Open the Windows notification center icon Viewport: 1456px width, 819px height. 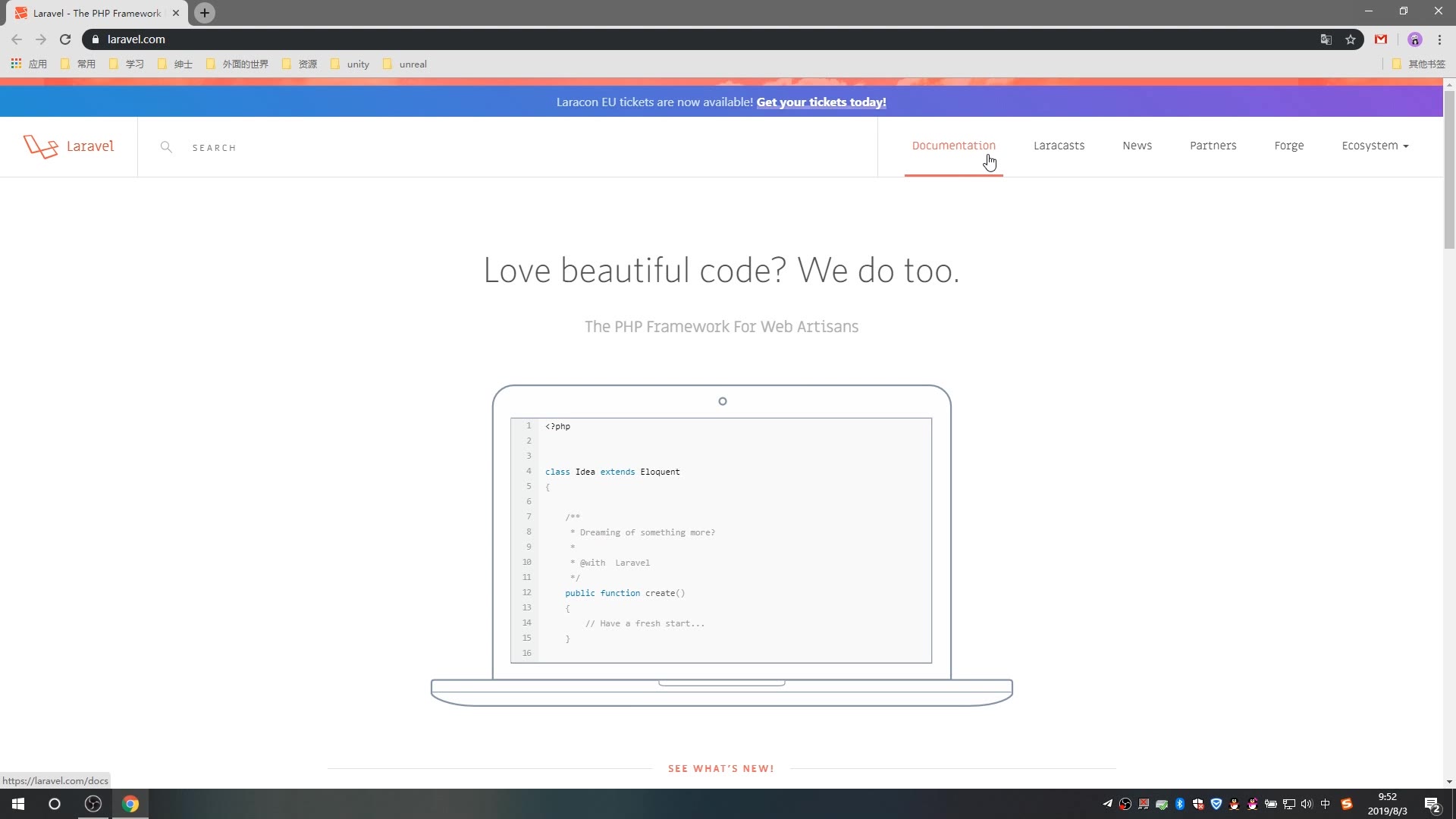pyautogui.click(x=1432, y=805)
